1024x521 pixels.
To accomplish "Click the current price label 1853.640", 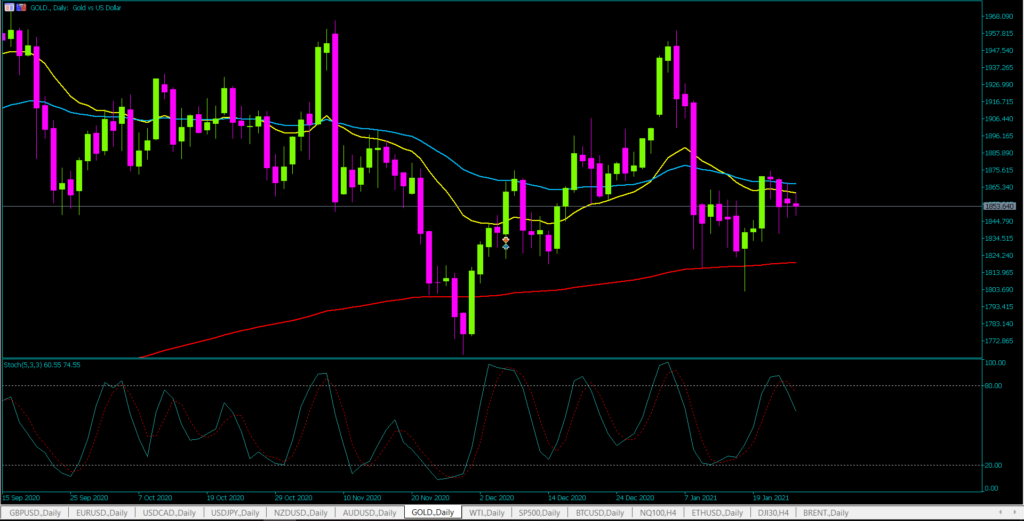I will tap(1000, 206).
